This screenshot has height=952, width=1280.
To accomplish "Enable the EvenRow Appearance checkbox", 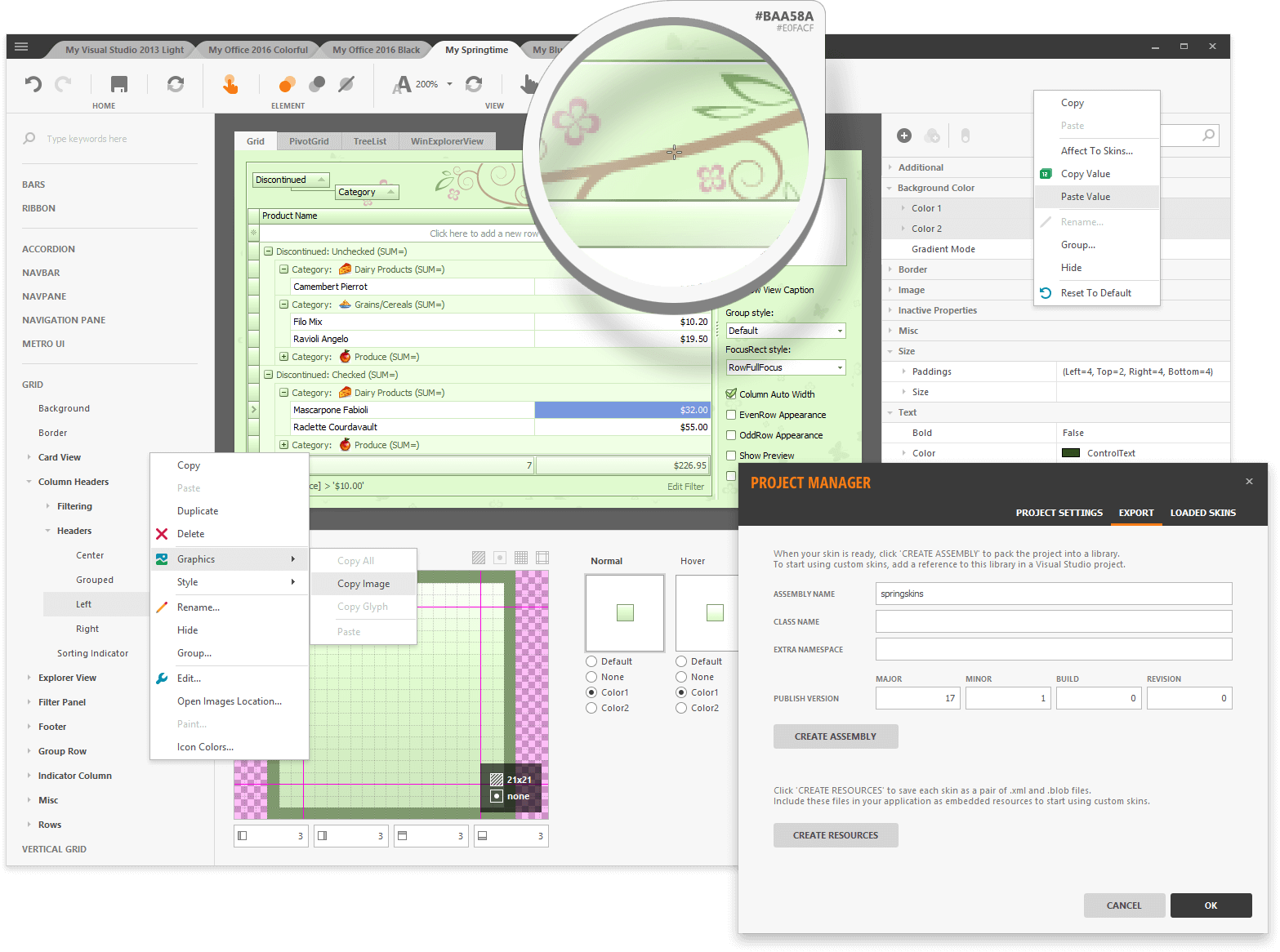I will pos(731,415).
